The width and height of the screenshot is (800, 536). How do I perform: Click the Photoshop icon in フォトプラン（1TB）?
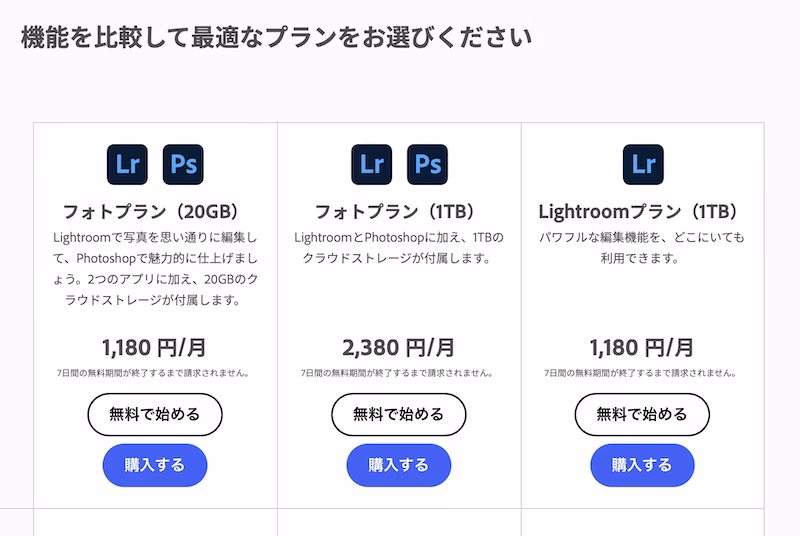pyautogui.click(x=427, y=164)
